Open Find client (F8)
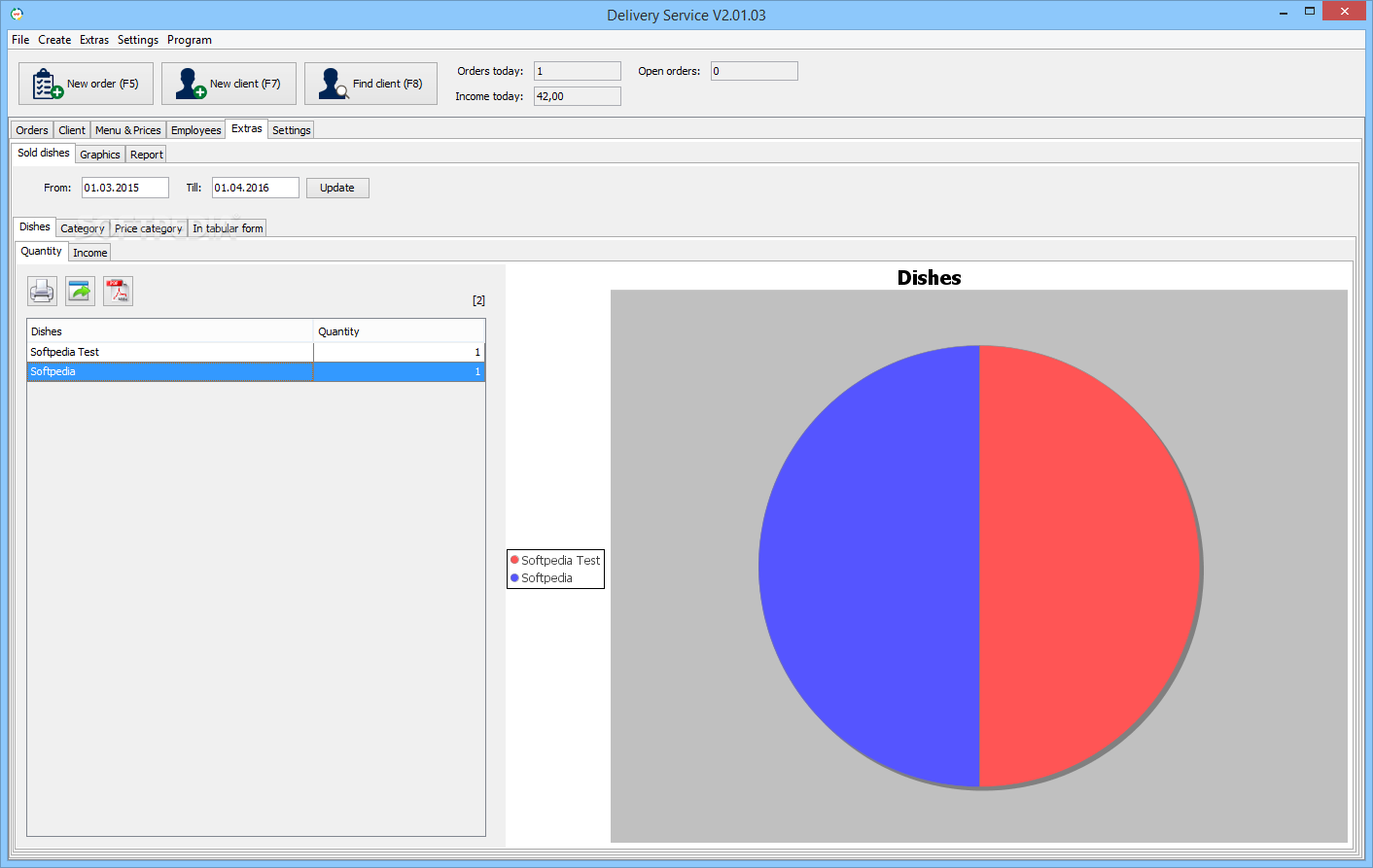This screenshot has width=1373, height=868. [370, 84]
